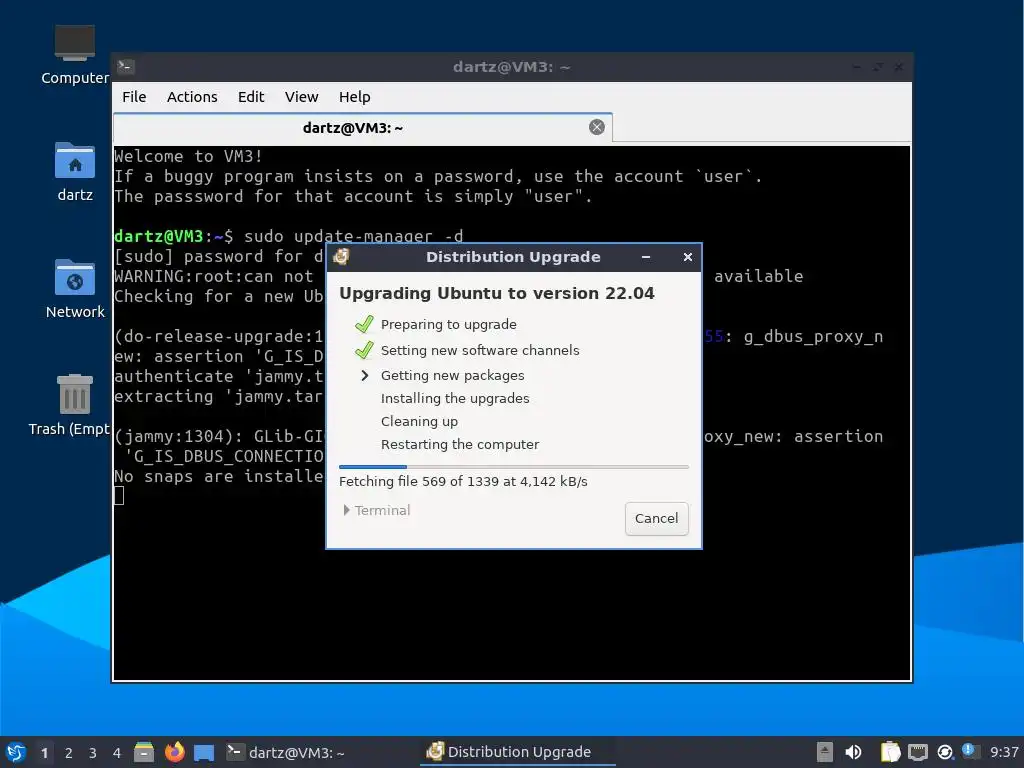Click the 'Installing the upgrades' step text
Image resolution: width=1024 pixels, height=768 pixels.
click(x=455, y=398)
